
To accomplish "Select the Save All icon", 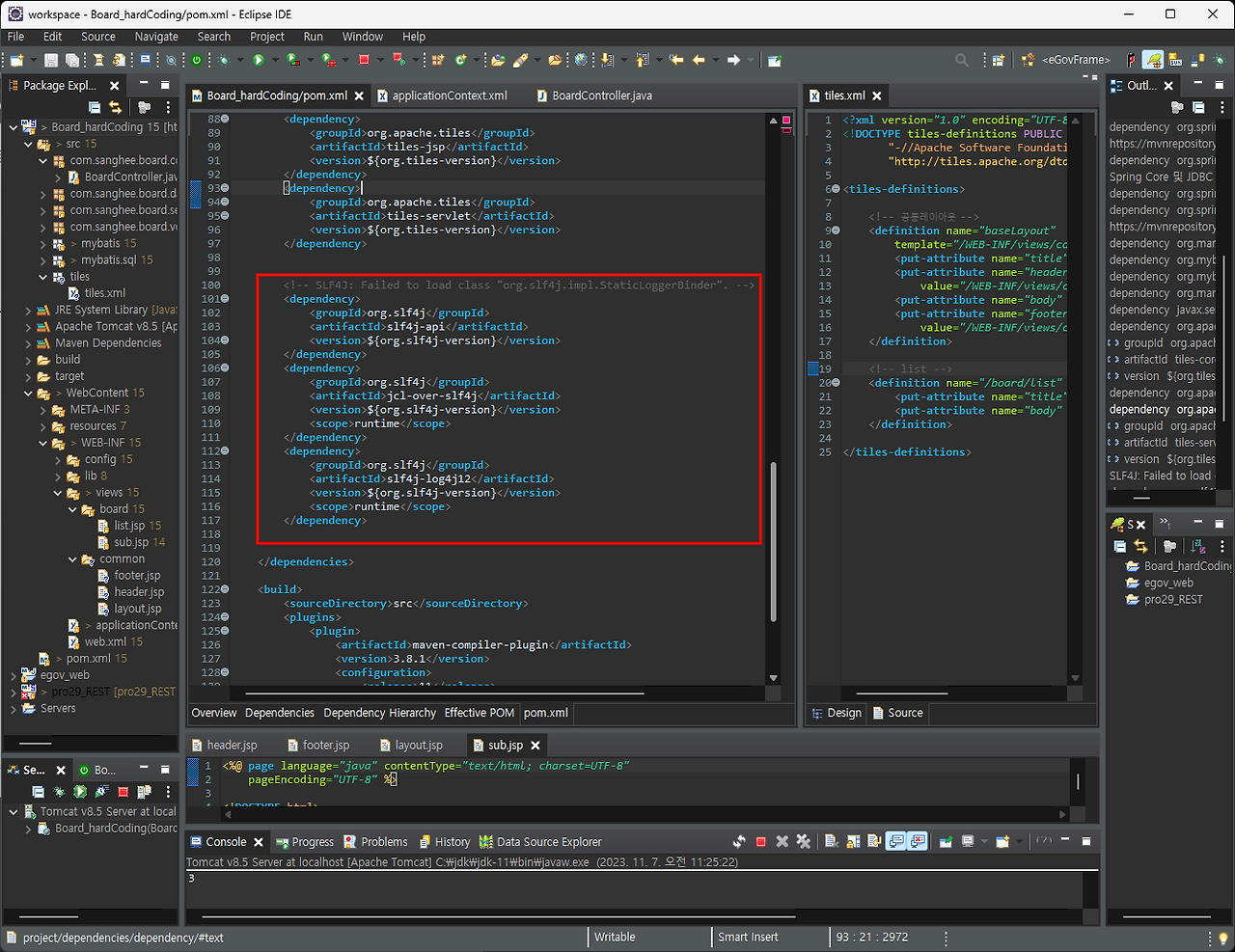I will pyautogui.click(x=71, y=59).
